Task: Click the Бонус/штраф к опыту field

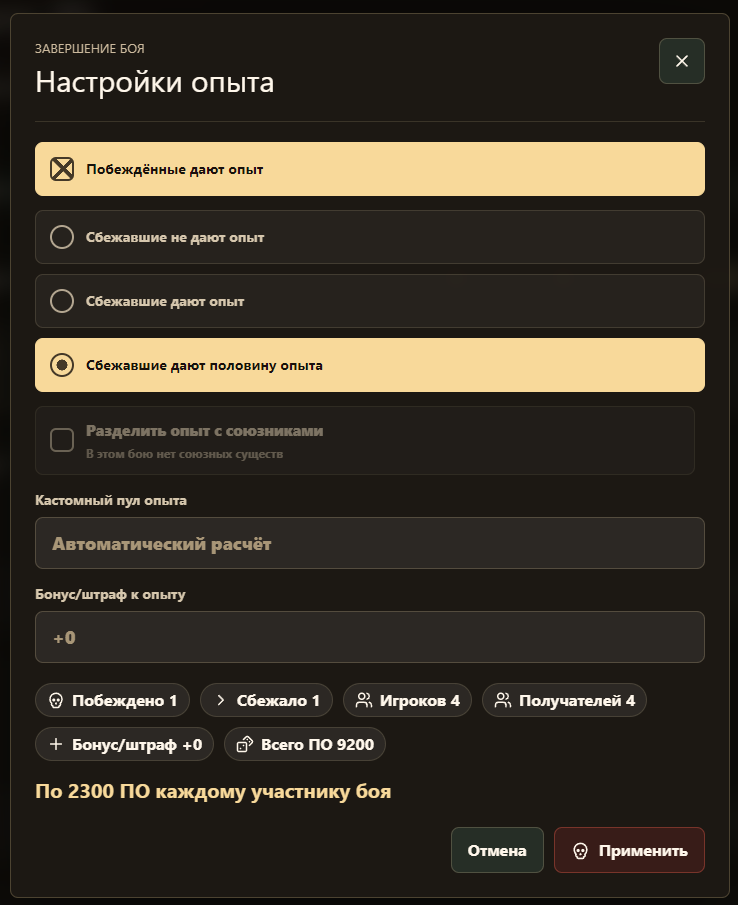Action: pos(370,637)
